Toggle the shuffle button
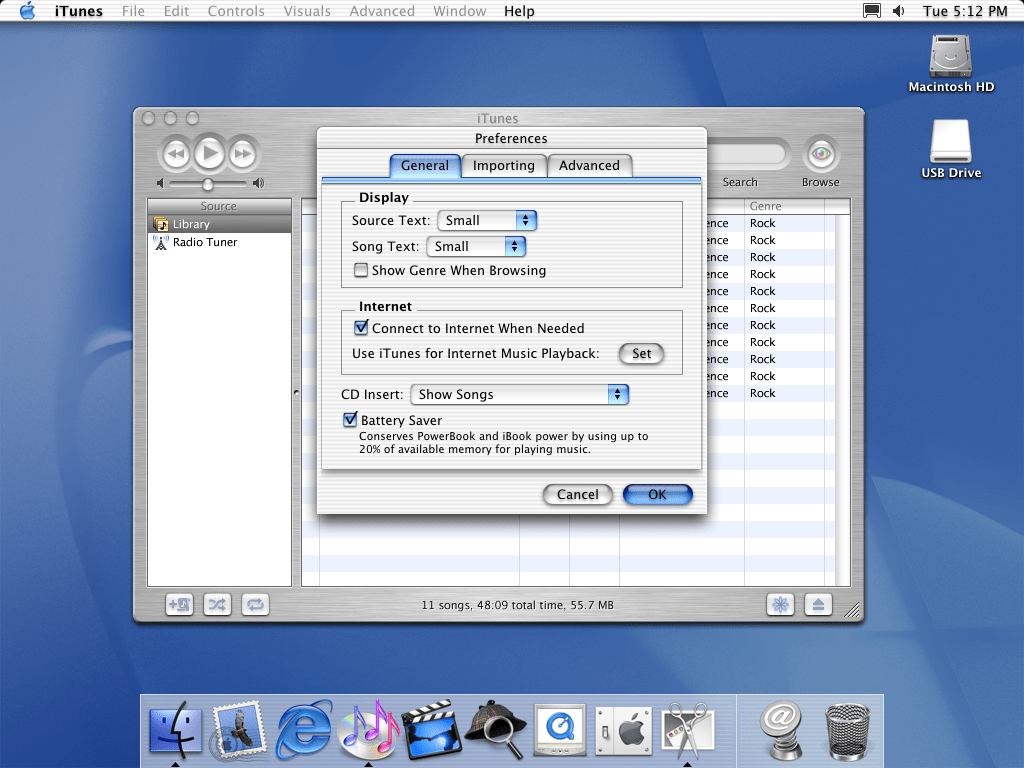The width and height of the screenshot is (1024, 768). (217, 605)
